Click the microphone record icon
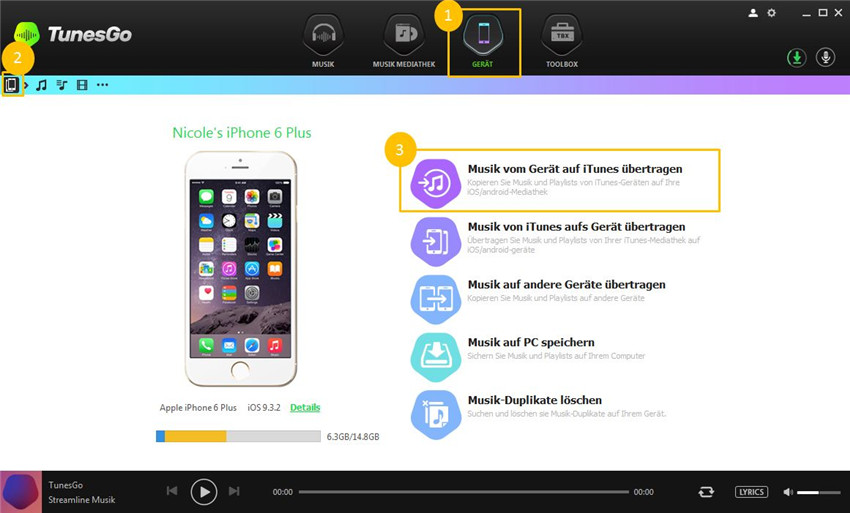 click(x=825, y=57)
